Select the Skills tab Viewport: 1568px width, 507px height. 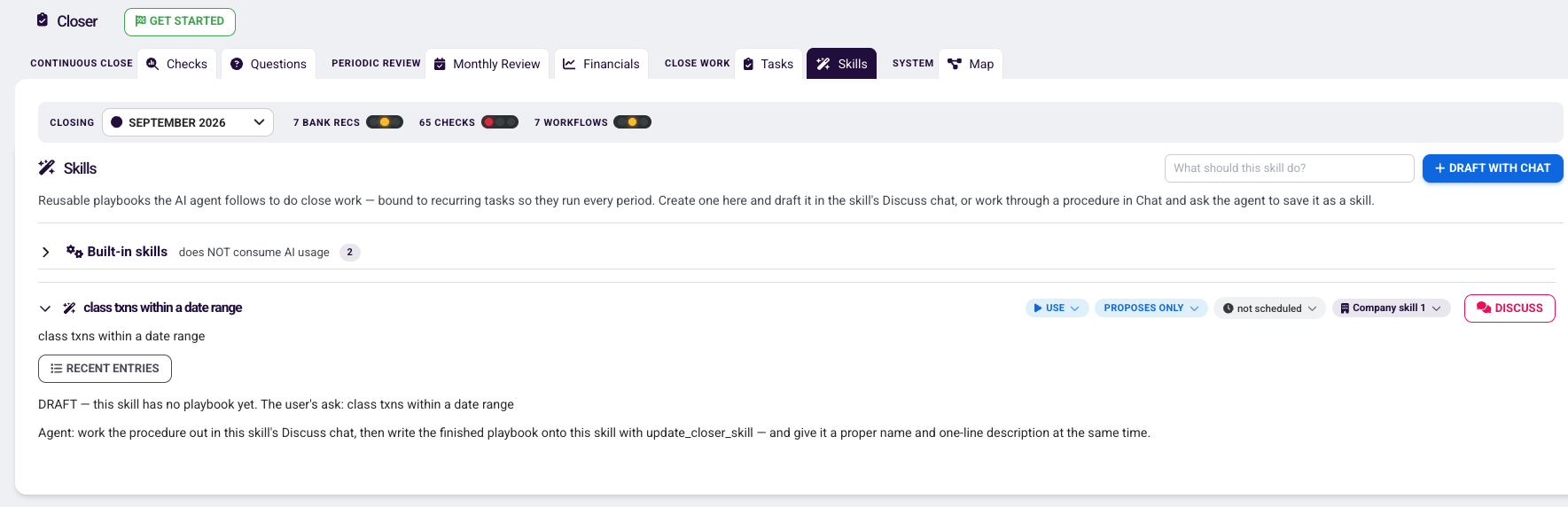pyautogui.click(x=841, y=64)
